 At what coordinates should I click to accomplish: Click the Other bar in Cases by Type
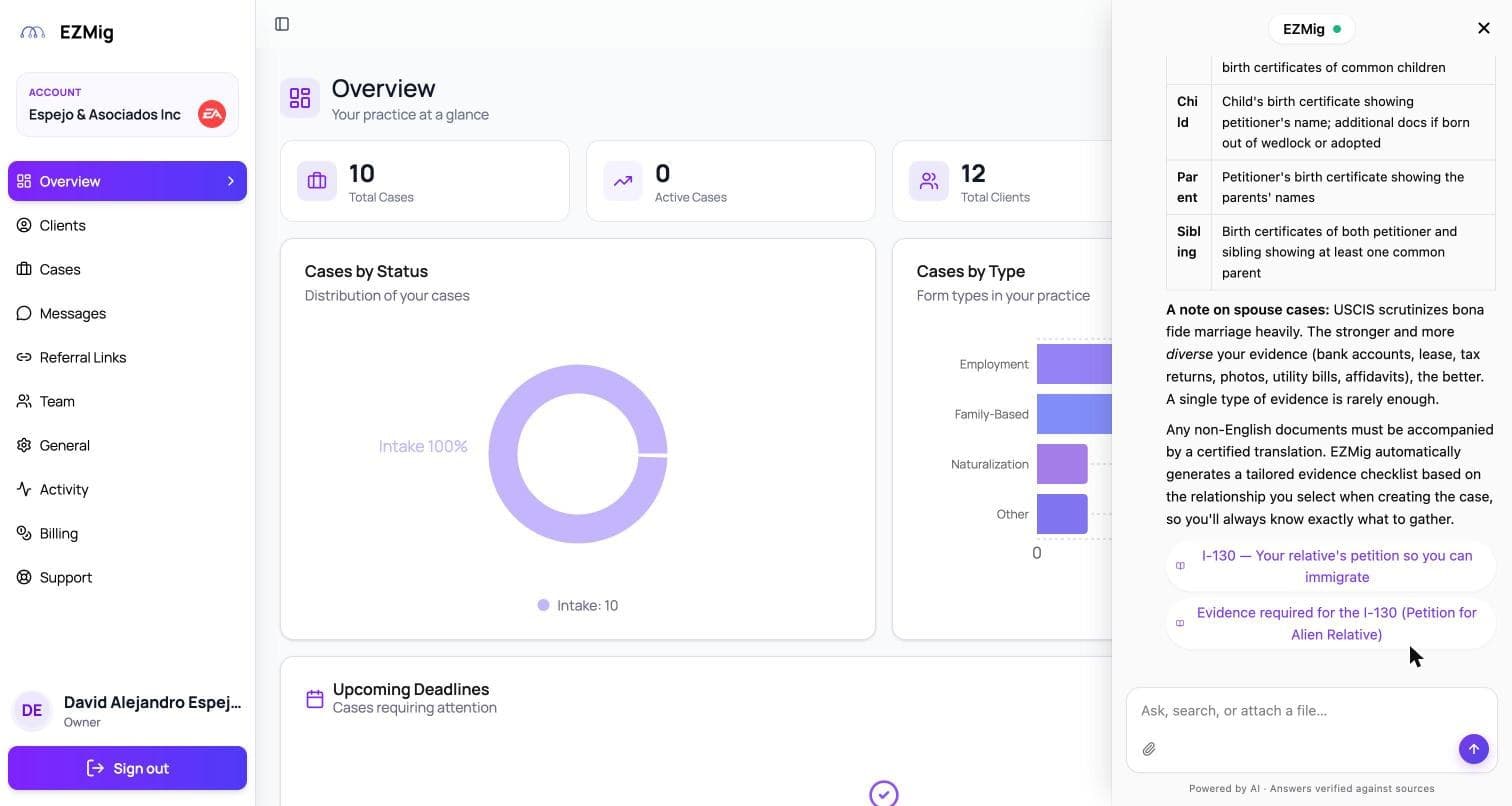click(x=1062, y=514)
